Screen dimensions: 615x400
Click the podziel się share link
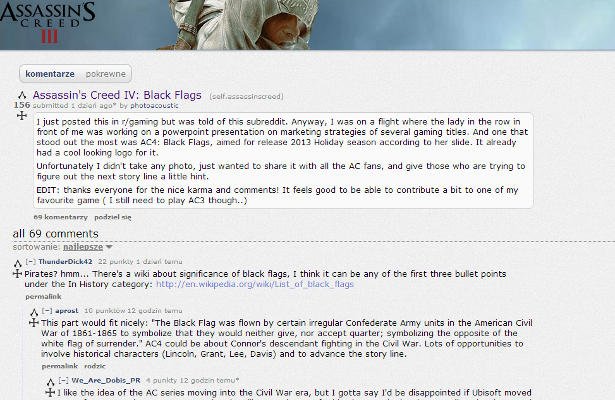pyautogui.click(x=113, y=217)
